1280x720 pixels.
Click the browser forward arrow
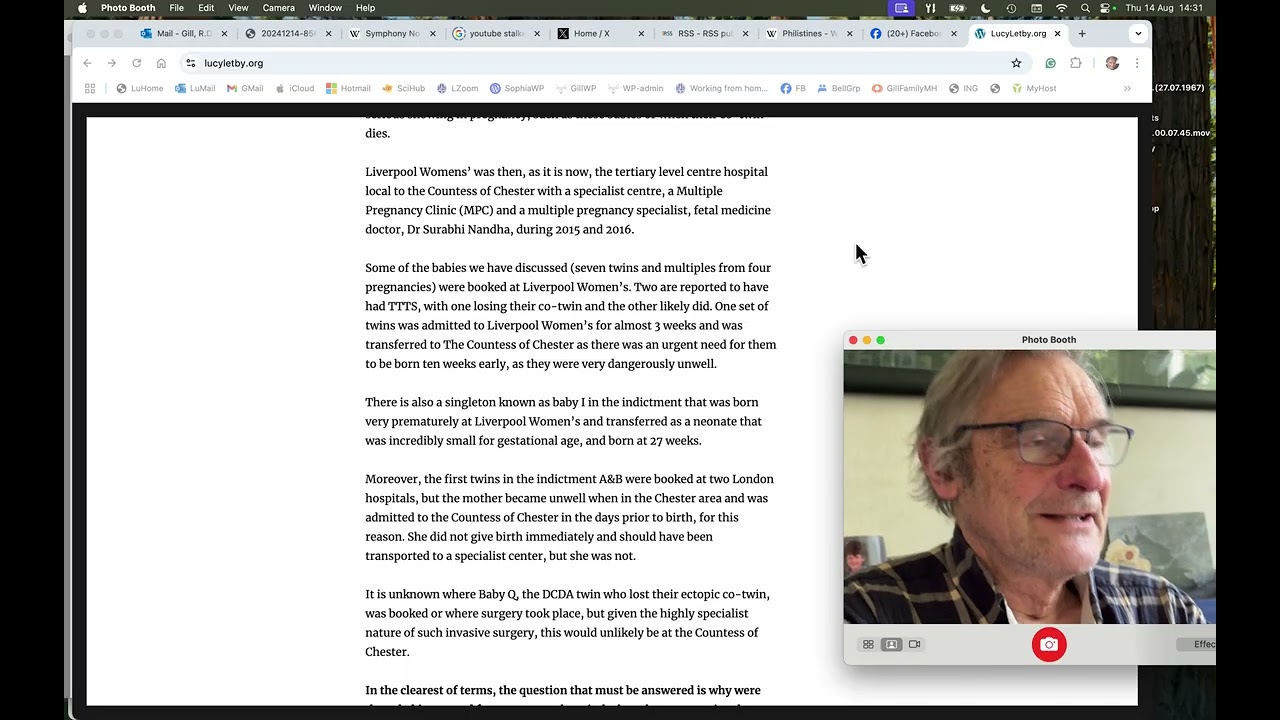111,63
